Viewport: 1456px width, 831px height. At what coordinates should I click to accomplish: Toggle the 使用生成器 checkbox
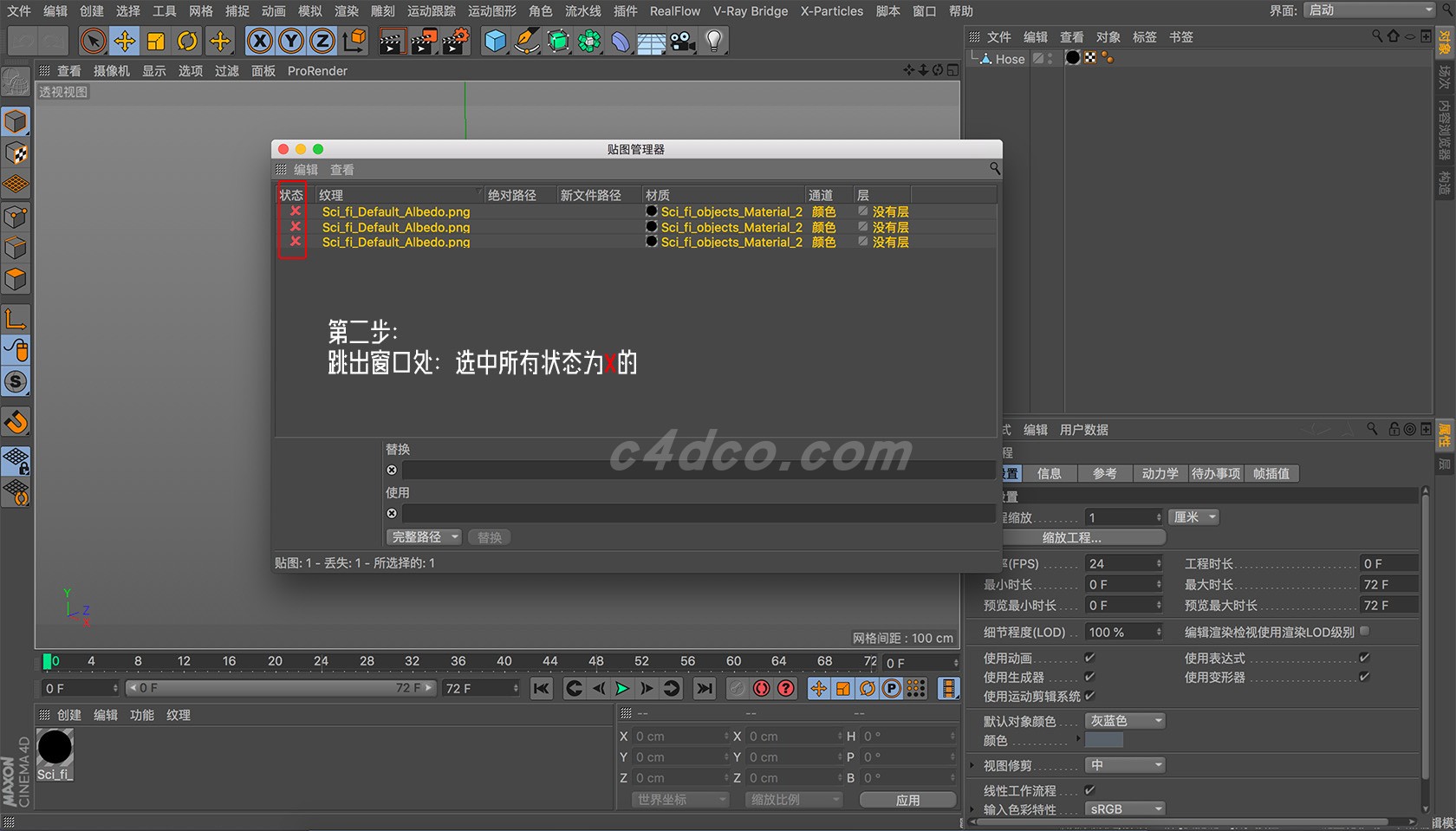point(1089,677)
